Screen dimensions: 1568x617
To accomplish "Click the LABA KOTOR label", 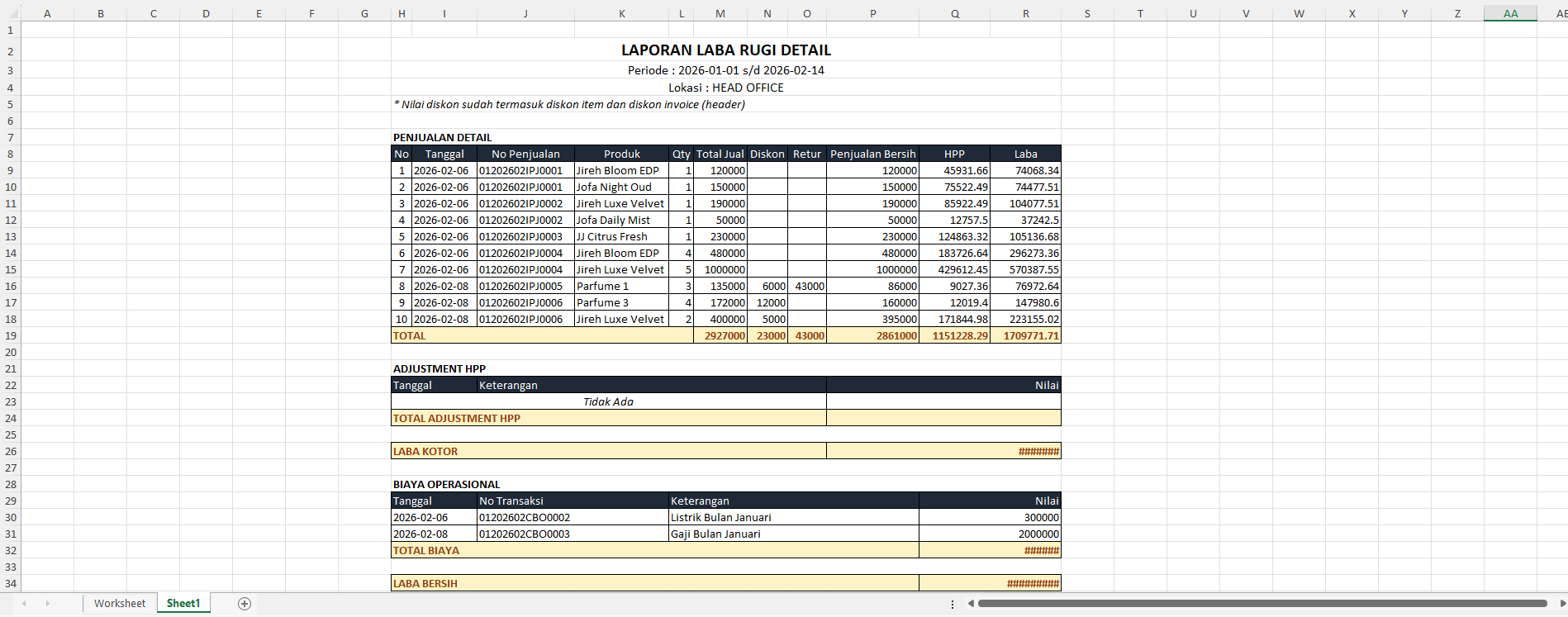I will click(425, 451).
